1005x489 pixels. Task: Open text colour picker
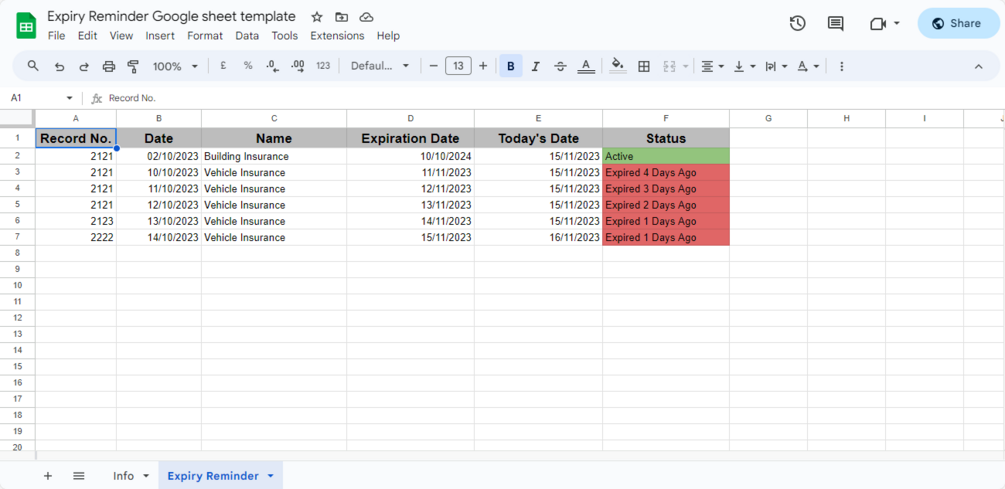coord(585,66)
